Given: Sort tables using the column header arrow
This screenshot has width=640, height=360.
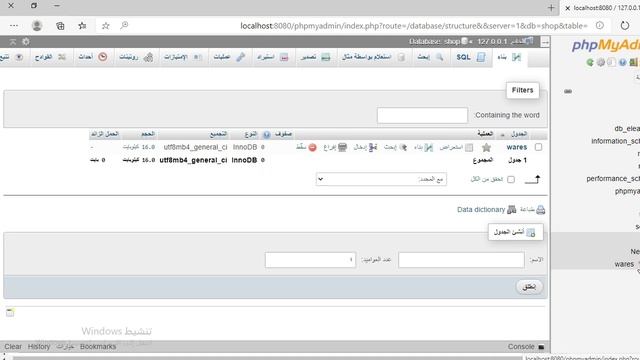Looking at the screenshot, I should pyautogui.click(x=502, y=135).
